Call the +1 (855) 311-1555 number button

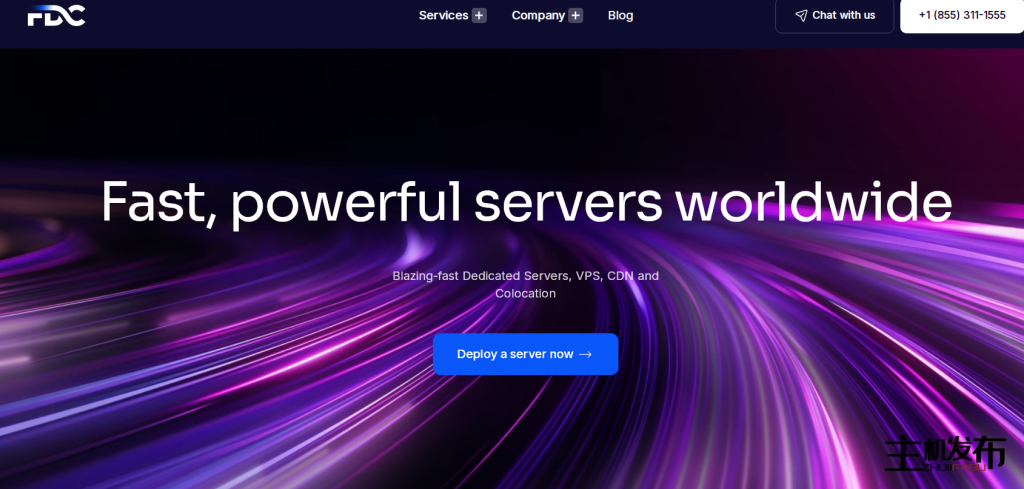[x=961, y=15]
